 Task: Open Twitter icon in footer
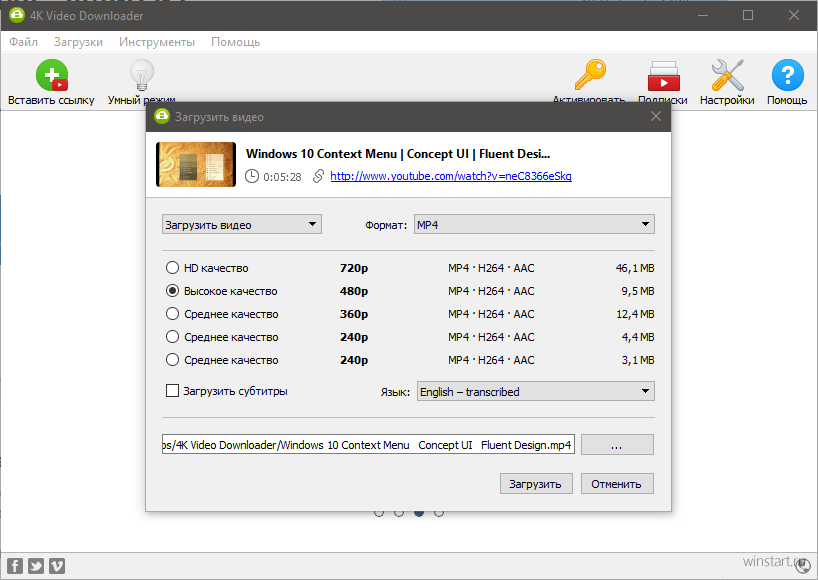coord(36,566)
